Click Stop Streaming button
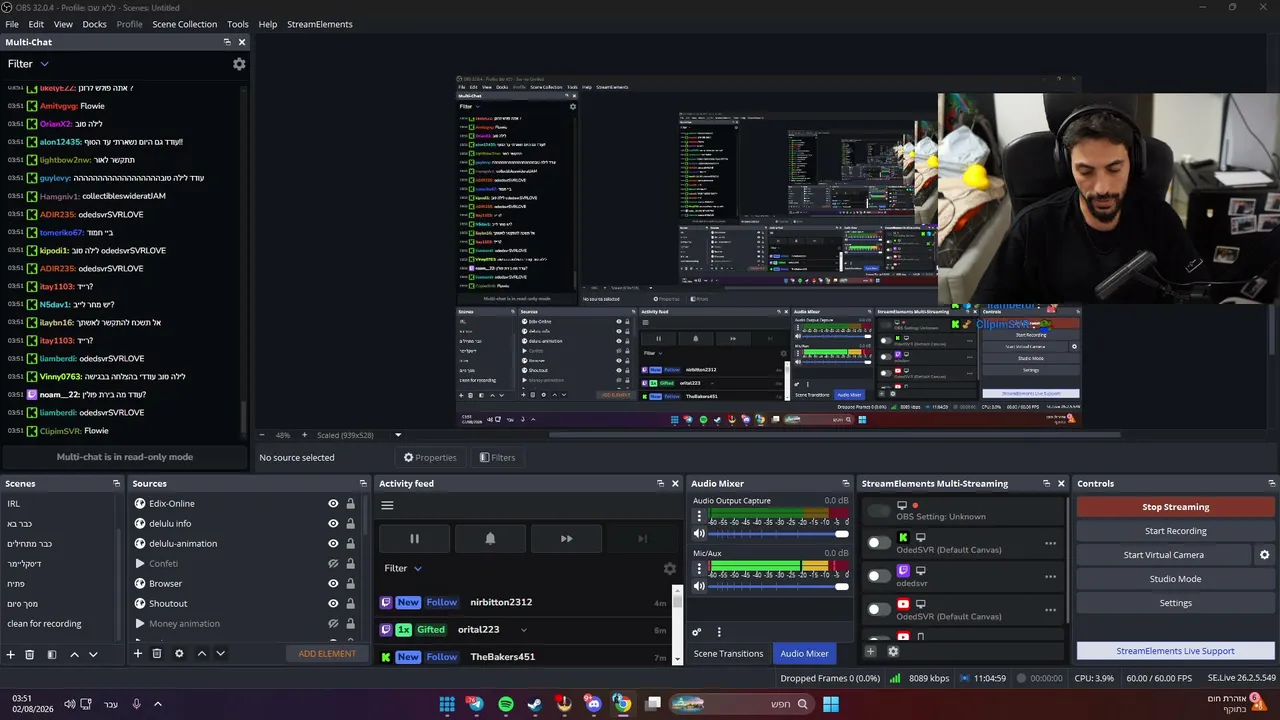 pos(1176,507)
